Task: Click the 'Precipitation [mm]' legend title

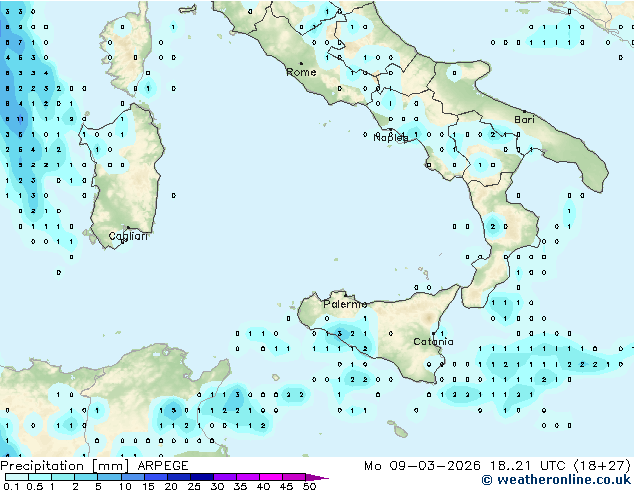Action: 64,466
